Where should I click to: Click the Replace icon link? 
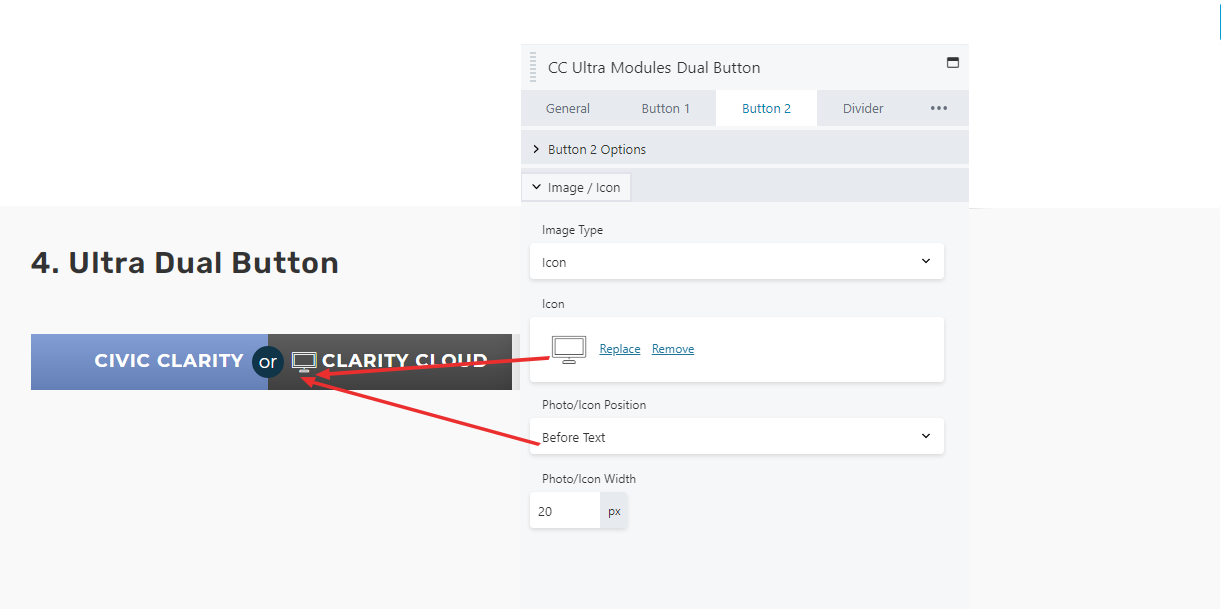coord(620,349)
